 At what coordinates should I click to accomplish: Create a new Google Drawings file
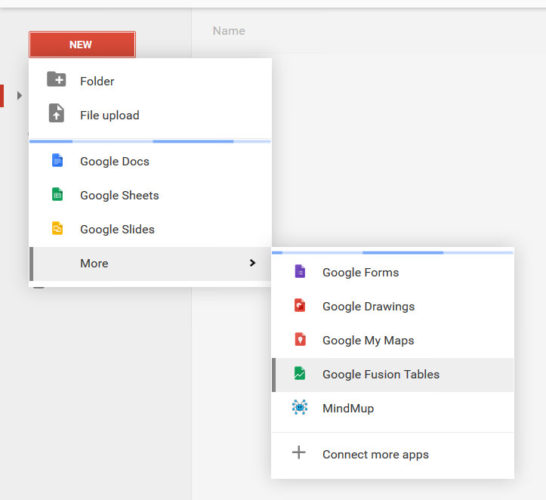pos(393,306)
